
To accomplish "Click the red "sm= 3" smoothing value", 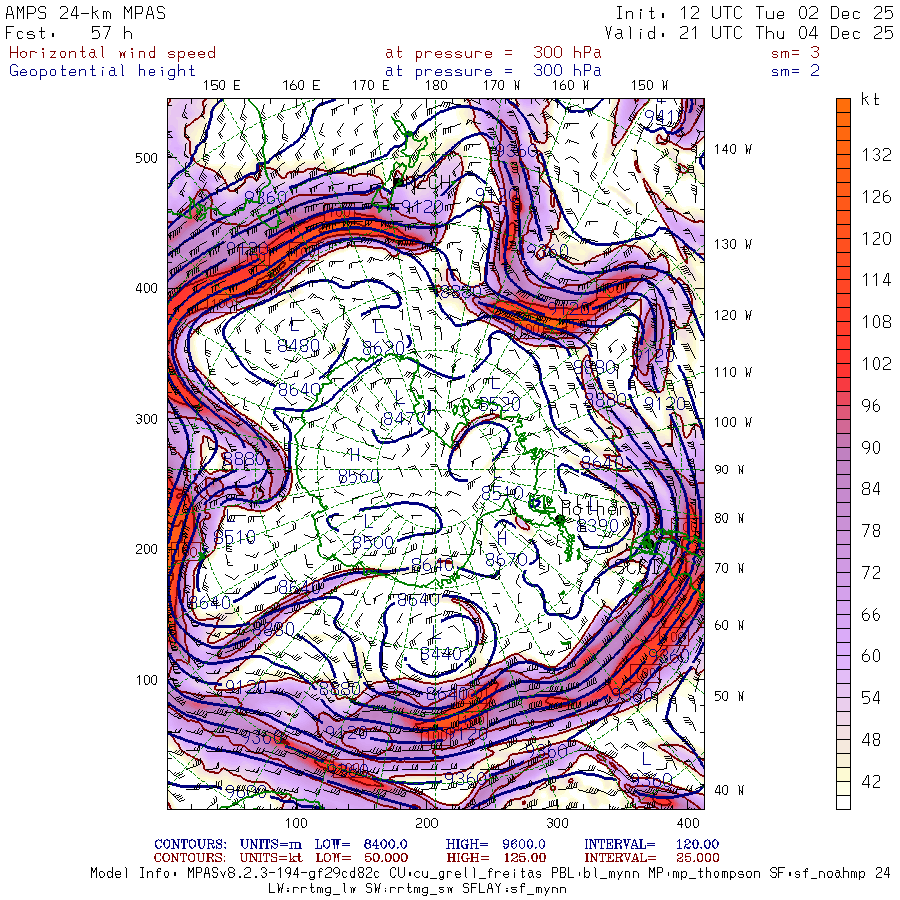I will coord(796,53).
